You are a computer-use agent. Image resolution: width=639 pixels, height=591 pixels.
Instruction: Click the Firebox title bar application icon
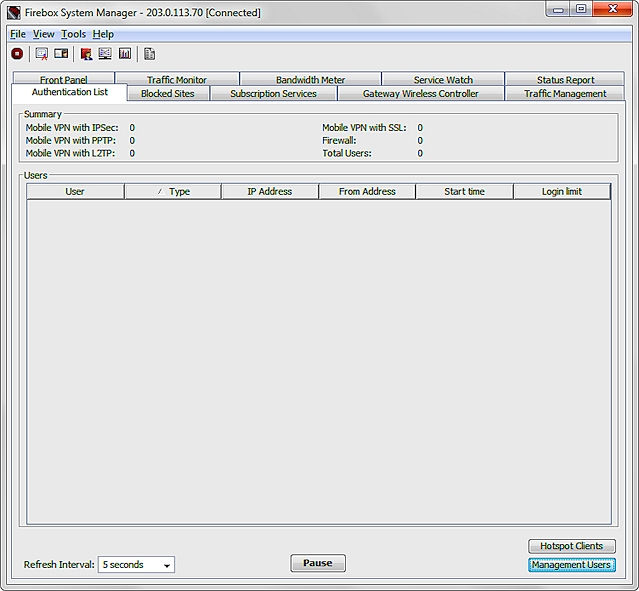[14, 13]
